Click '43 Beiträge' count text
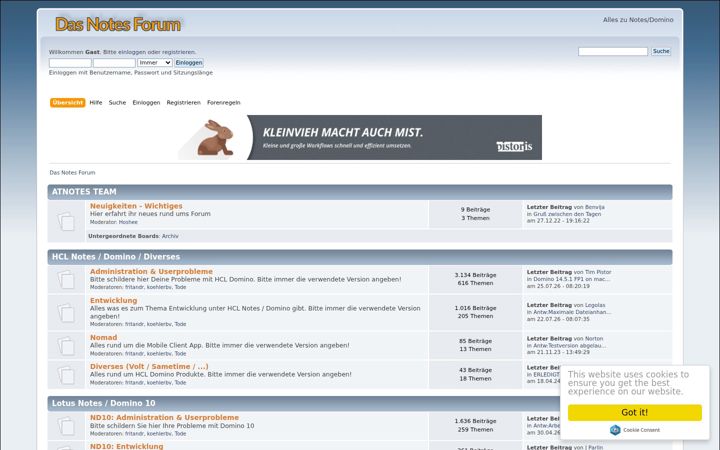 pos(475,370)
